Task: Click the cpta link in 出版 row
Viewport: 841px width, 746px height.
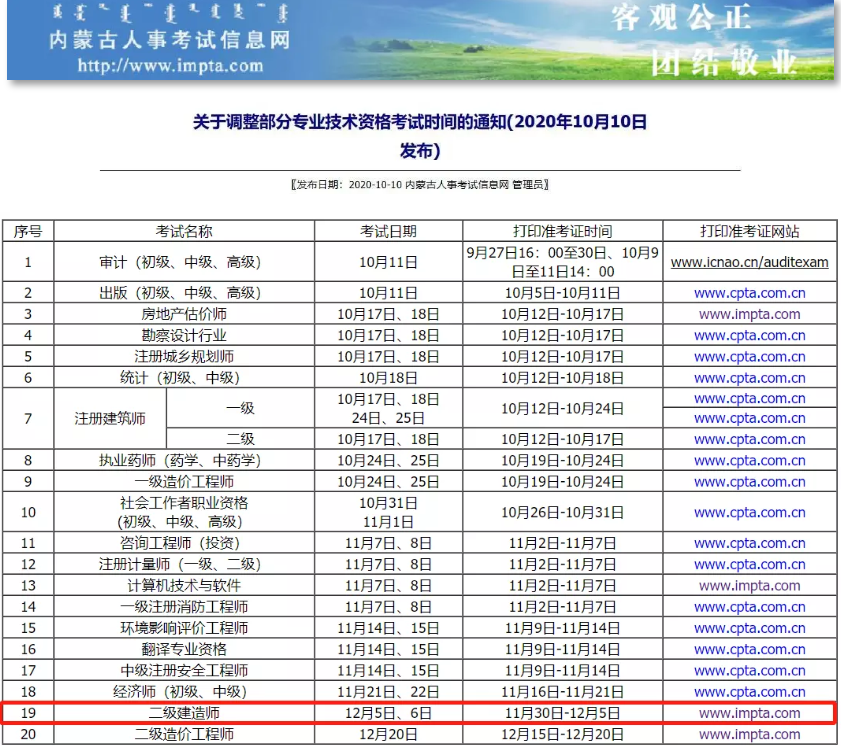Action: tap(749, 293)
